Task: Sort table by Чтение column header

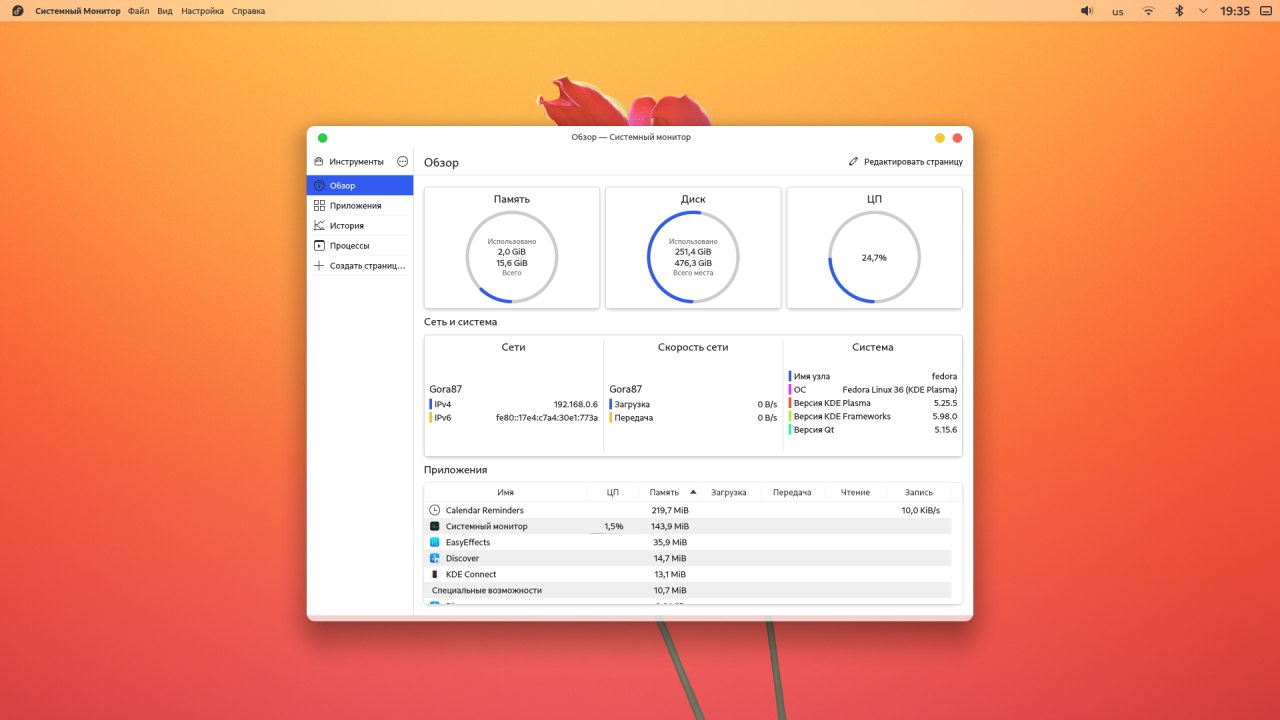Action: [x=855, y=492]
